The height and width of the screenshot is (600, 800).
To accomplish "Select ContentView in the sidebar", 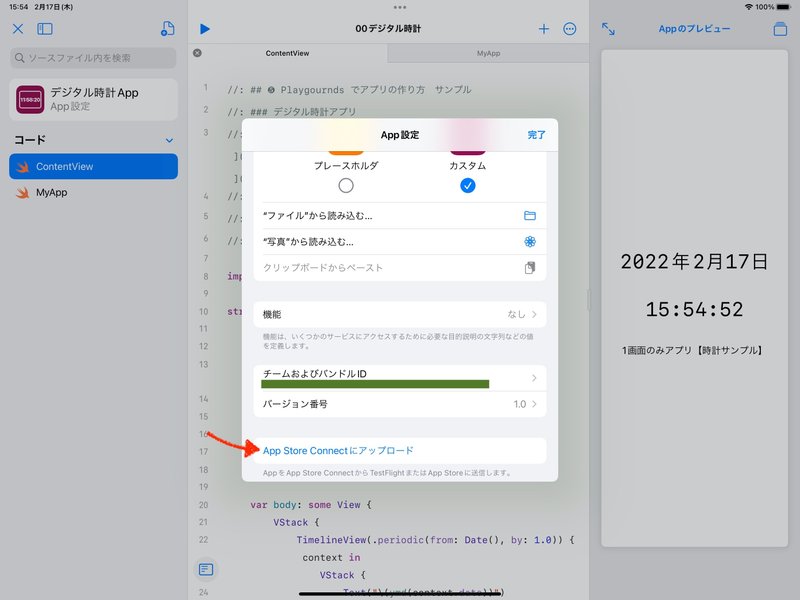I will [x=93, y=166].
